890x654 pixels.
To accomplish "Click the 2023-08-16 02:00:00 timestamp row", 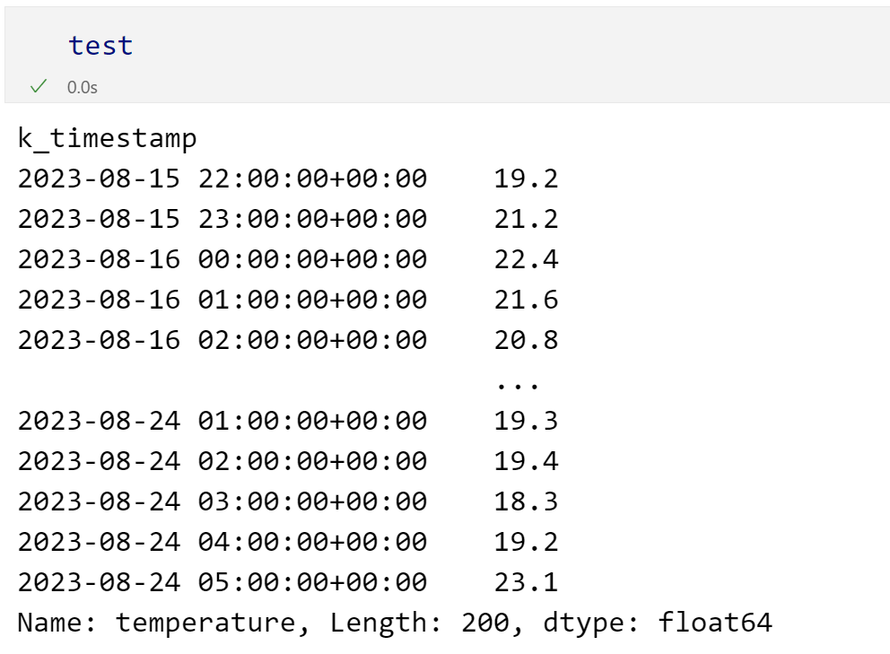I will (222, 340).
